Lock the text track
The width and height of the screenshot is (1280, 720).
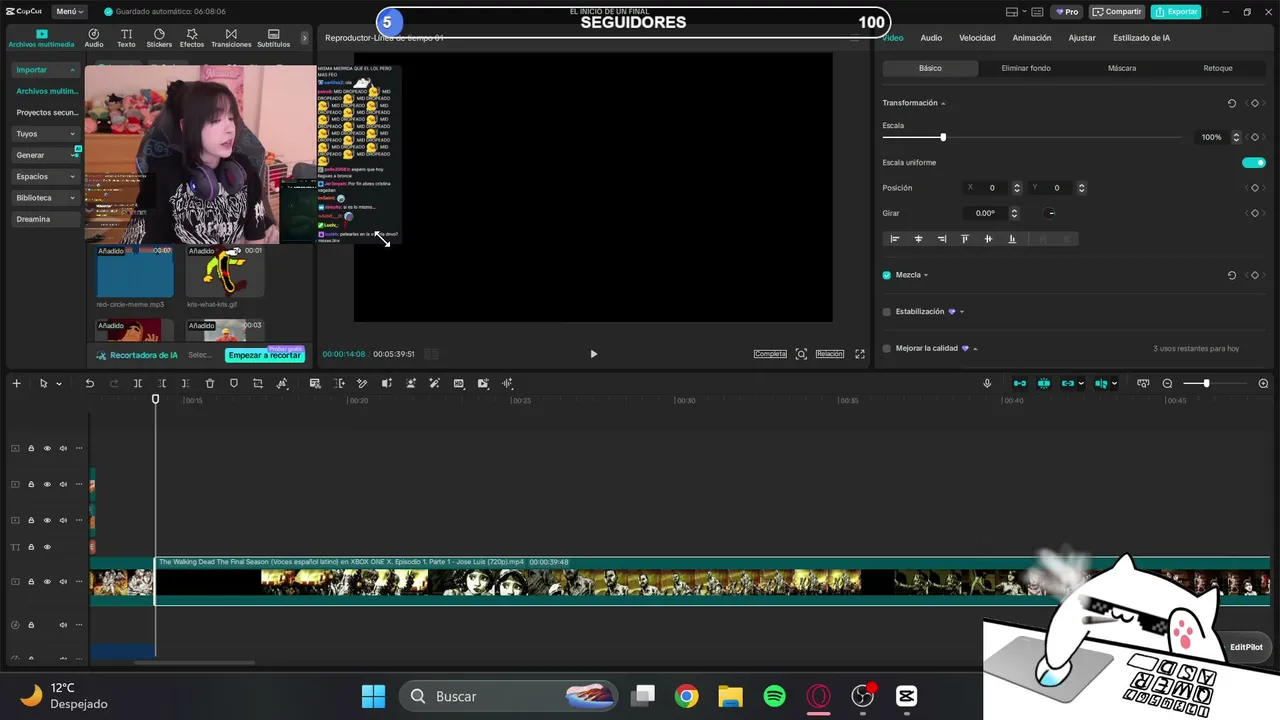tap(31, 547)
